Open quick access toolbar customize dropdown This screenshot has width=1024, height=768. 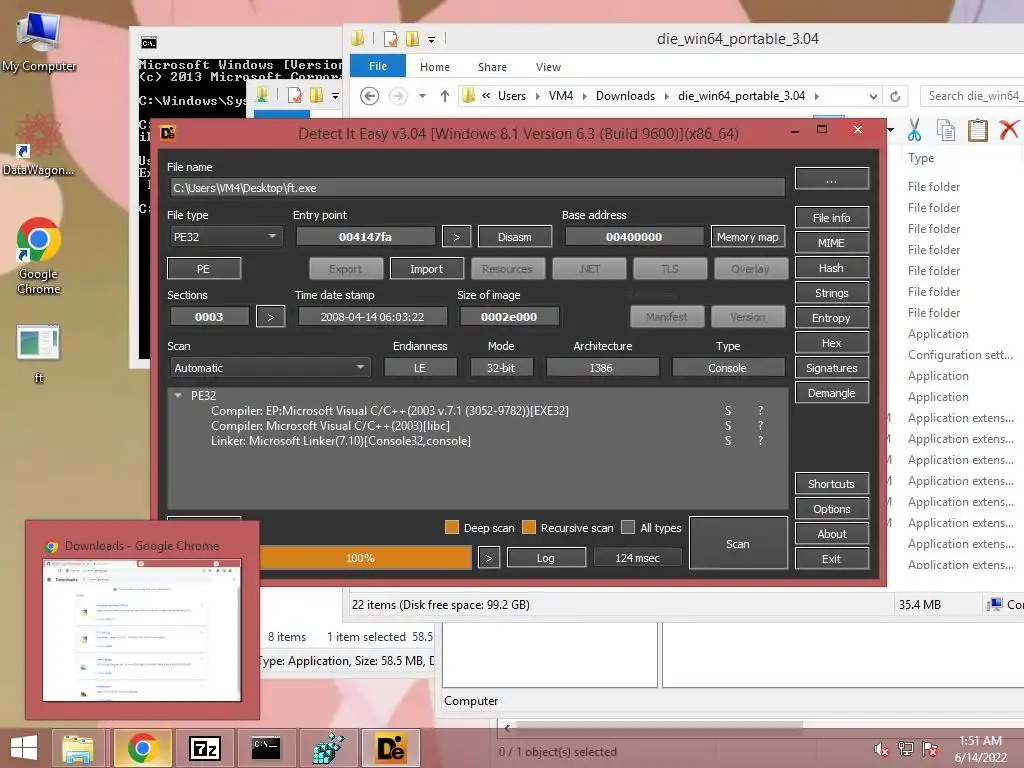click(x=432, y=40)
